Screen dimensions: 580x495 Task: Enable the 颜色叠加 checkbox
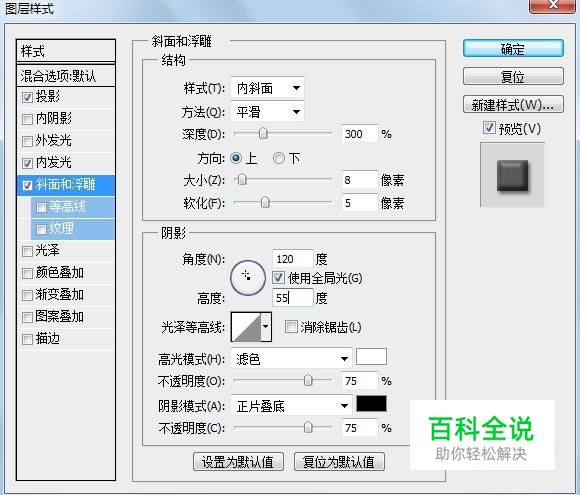coord(27,273)
